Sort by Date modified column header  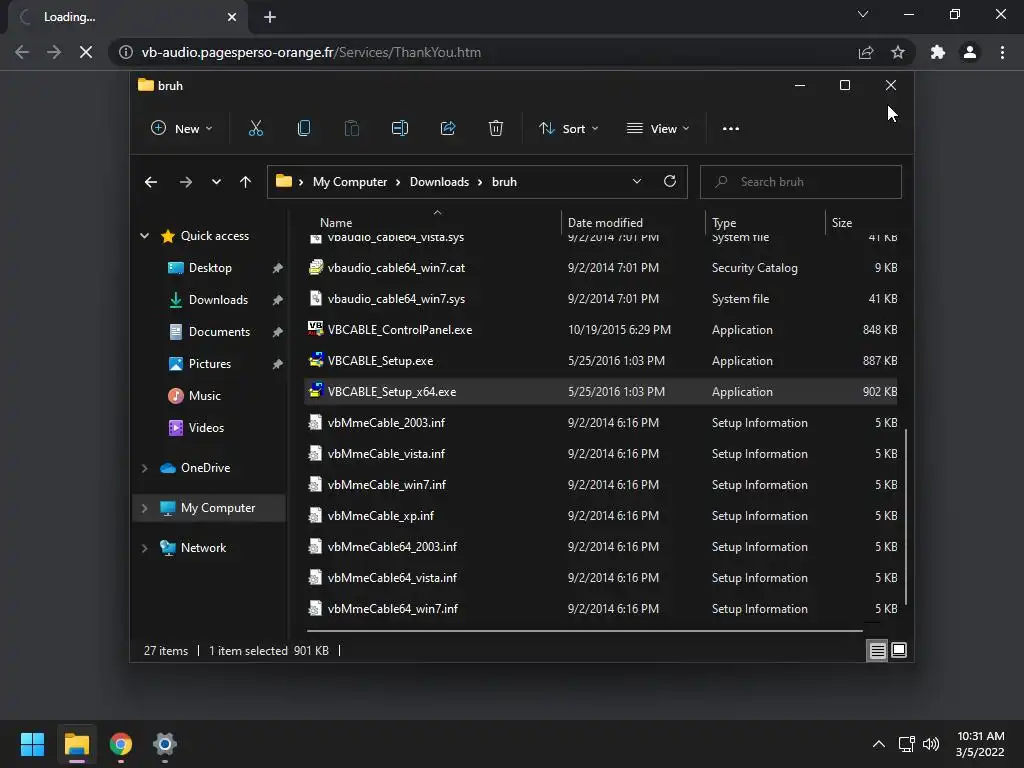click(x=605, y=223)
